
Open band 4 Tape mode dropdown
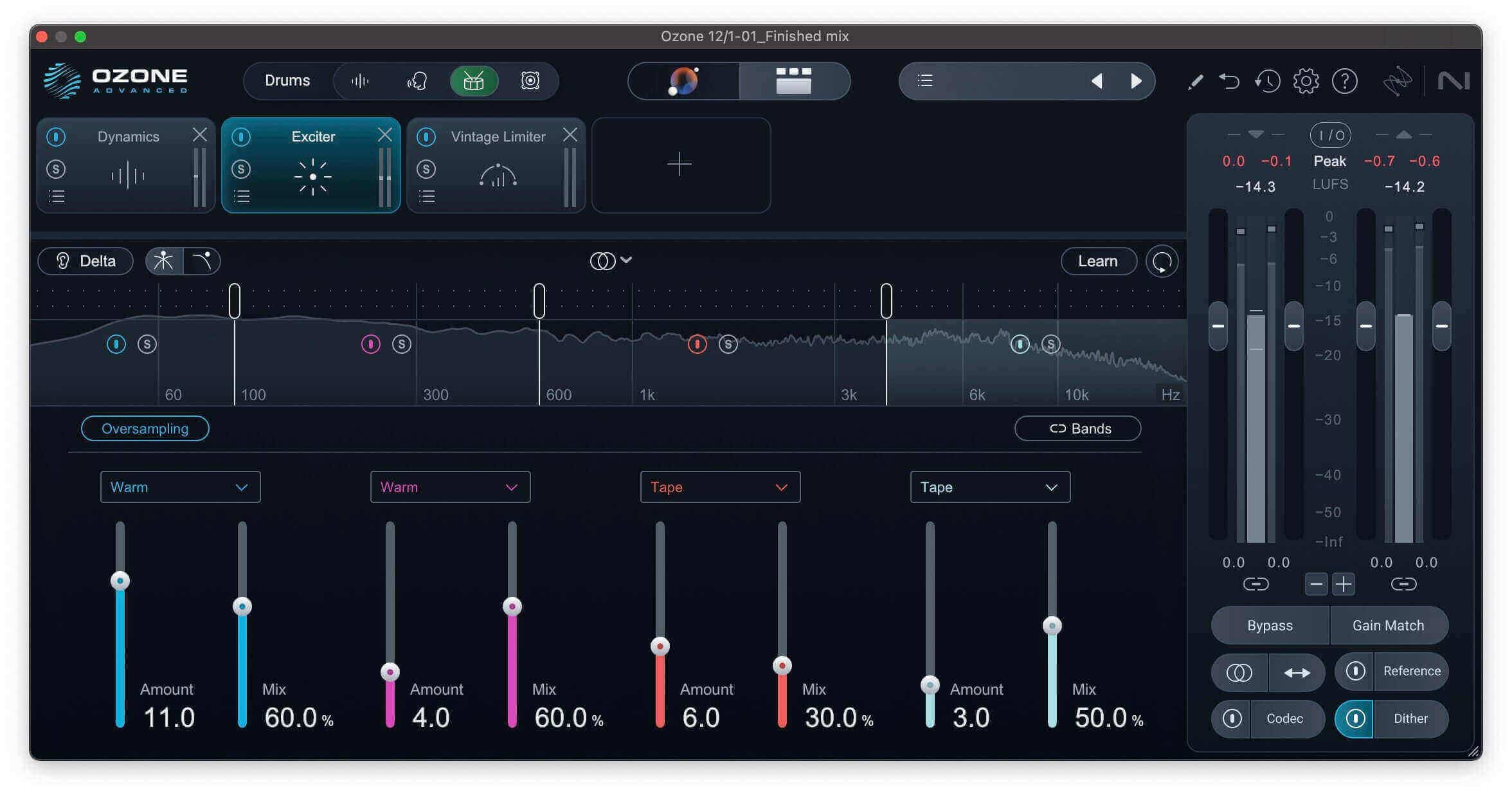pos(990,487)
